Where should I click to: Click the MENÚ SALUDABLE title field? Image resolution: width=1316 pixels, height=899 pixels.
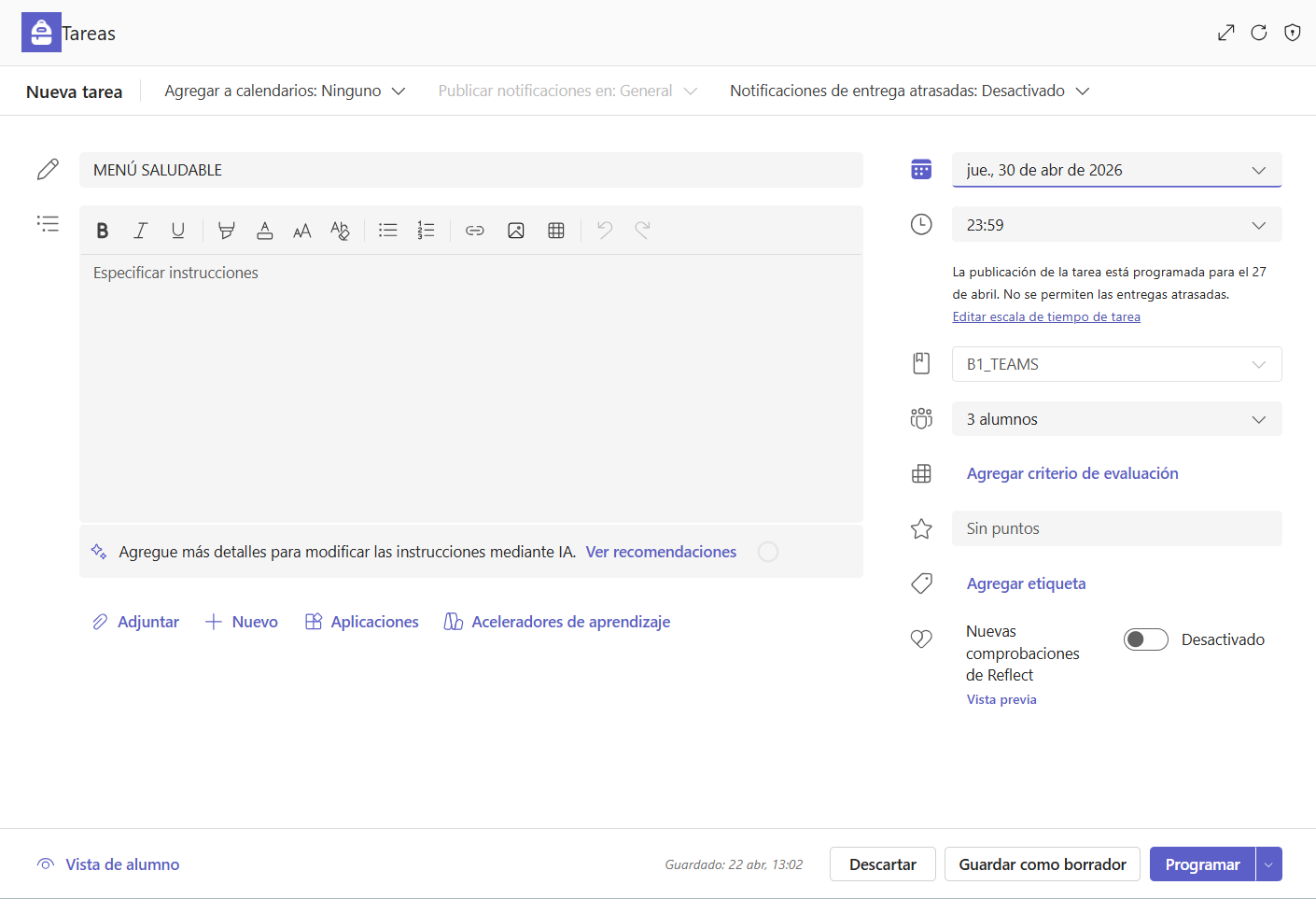pyautogui.click(x=471, y=170)
